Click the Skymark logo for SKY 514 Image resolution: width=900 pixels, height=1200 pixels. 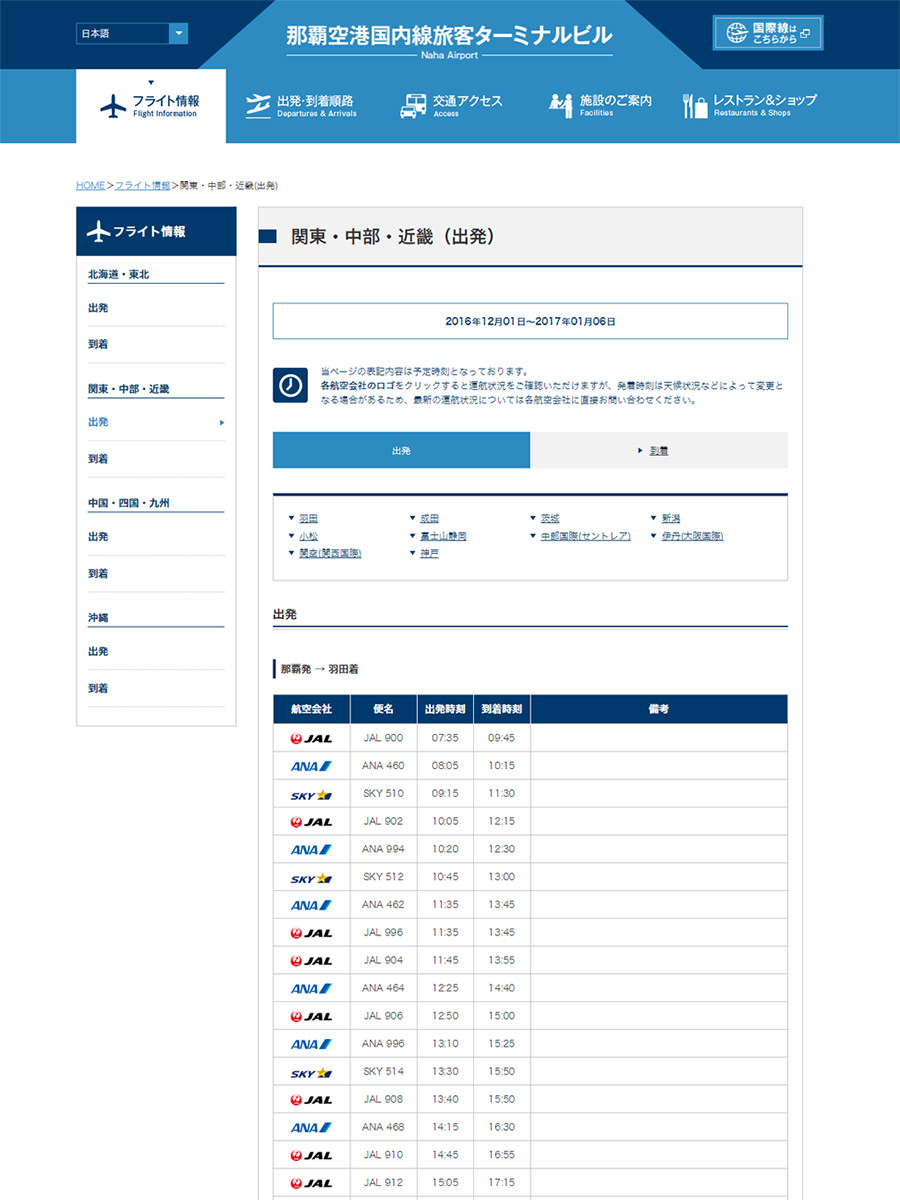coord(311,1072)
